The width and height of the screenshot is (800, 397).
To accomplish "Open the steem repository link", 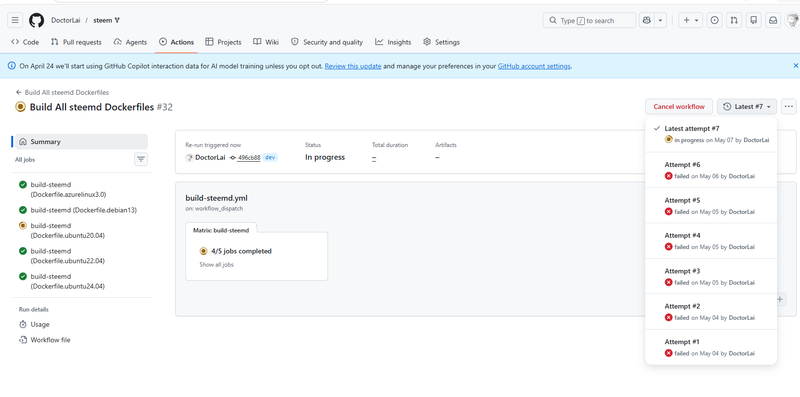I will click(x=103, y=20).
